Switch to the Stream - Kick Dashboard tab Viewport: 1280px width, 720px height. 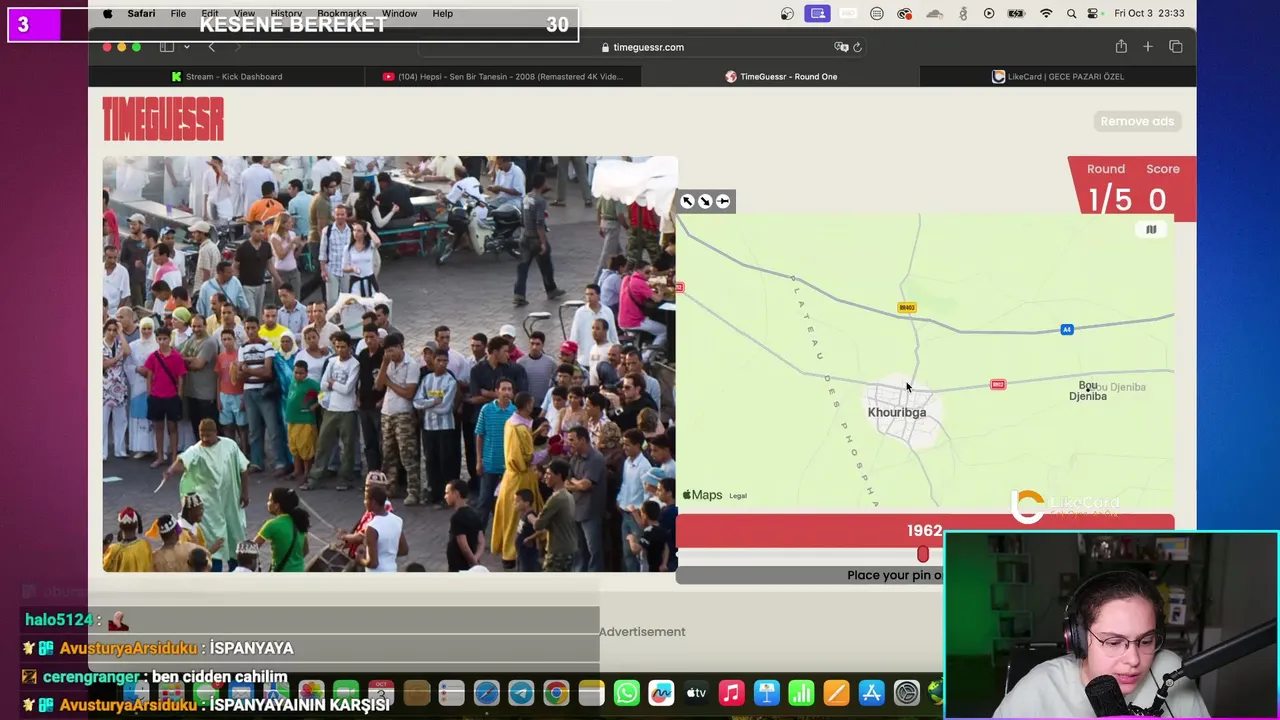(227, 76)
